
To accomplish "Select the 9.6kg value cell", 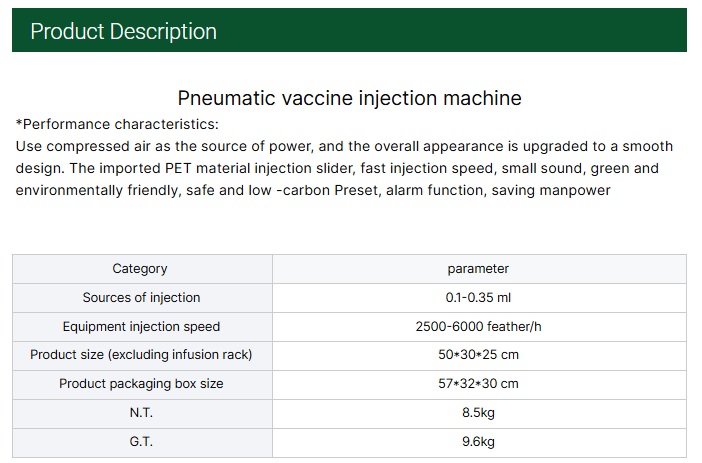I will 478,442.
